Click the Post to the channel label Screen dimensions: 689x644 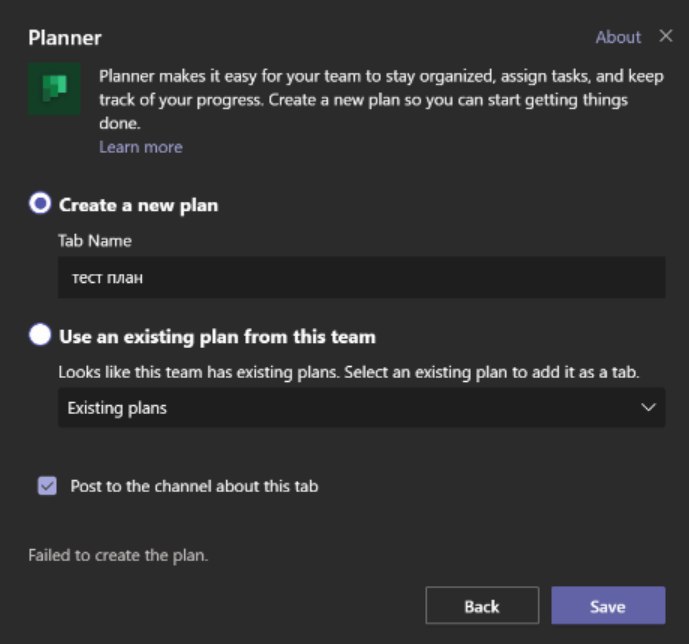point(194,486)
